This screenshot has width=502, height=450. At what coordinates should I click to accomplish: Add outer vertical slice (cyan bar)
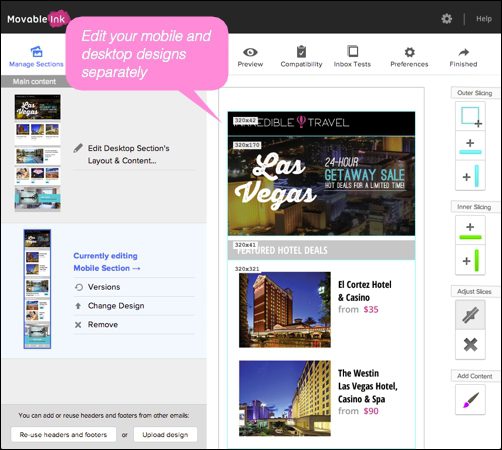point(470,175)
